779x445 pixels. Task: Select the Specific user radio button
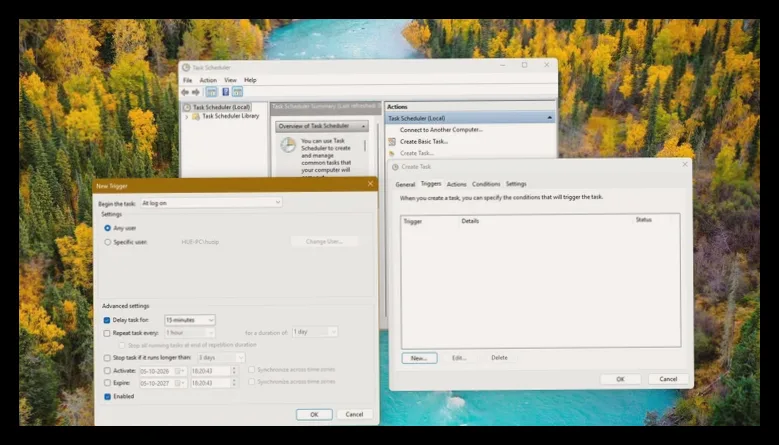click(107, 242)
